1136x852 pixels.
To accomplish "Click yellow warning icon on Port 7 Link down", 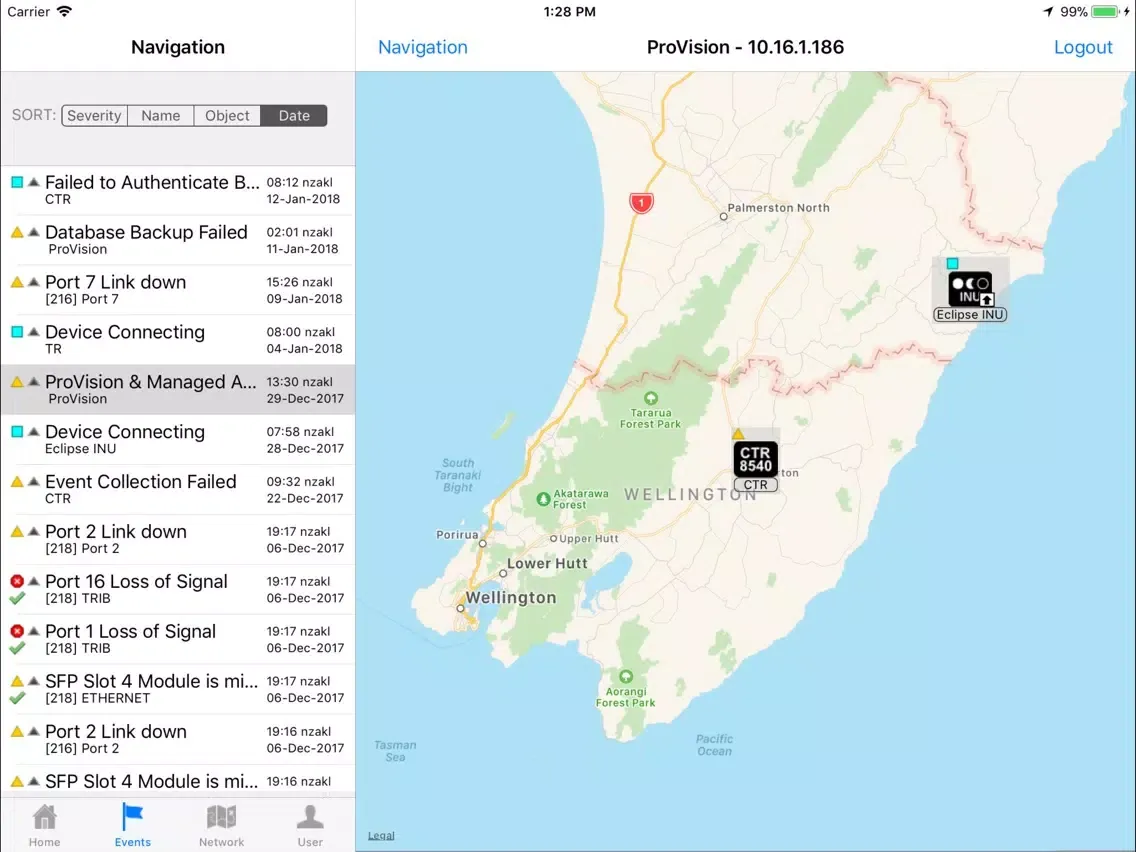I will [17, 283].
